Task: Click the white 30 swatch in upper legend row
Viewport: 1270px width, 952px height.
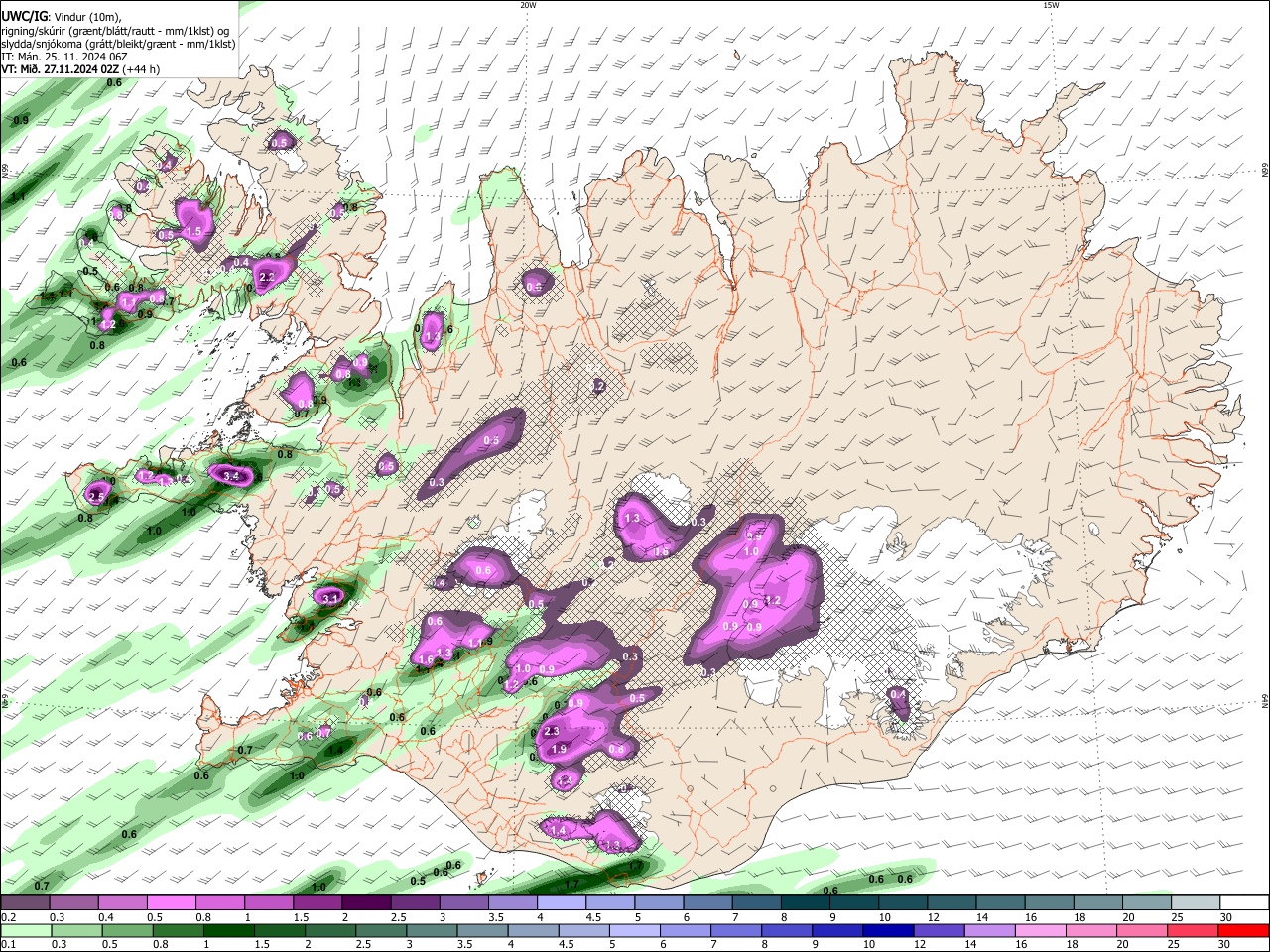Action: (1244, 903)
